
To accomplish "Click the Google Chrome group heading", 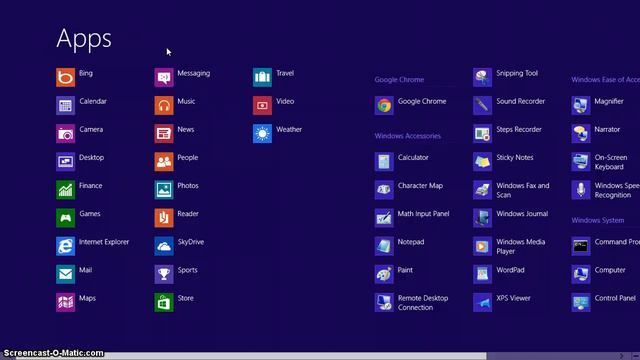I will coord(399,80).
